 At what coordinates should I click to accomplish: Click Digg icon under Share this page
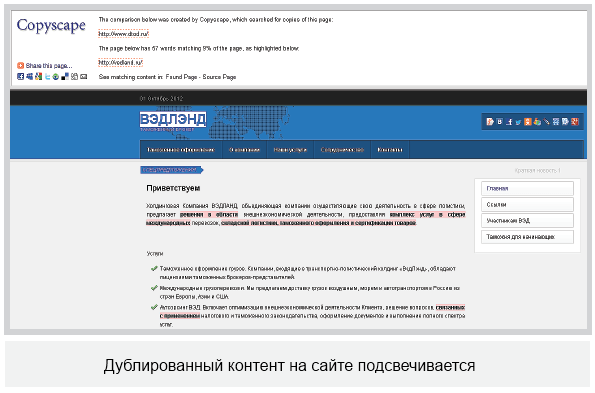(x=74, y=76)
